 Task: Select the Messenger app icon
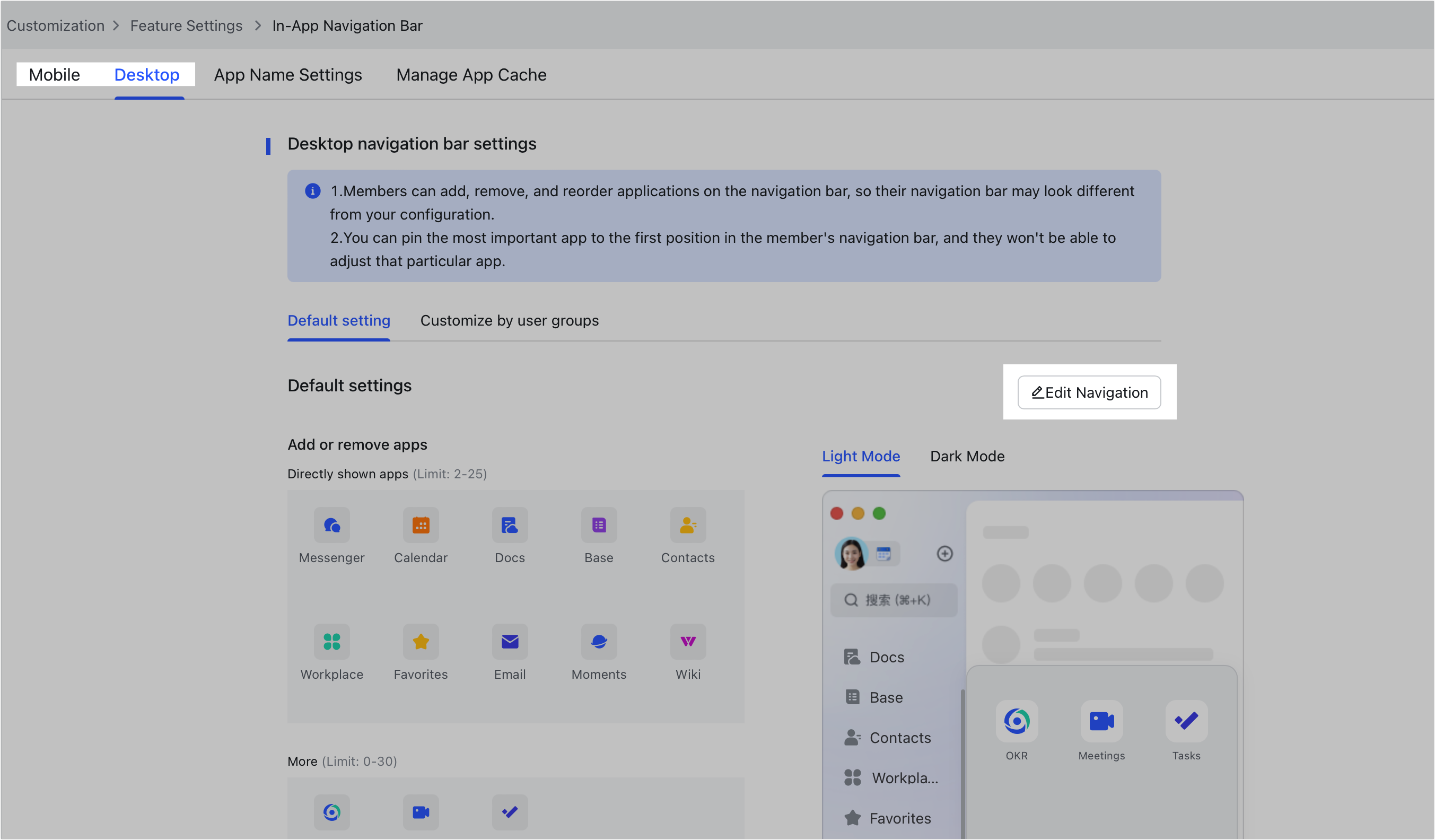point(332,524)
